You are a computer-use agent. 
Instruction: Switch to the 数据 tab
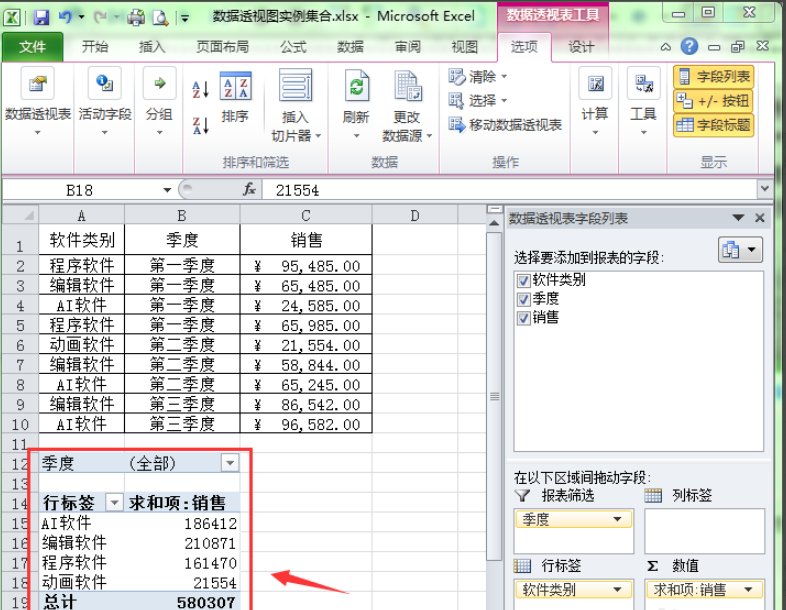coord(350,47)
